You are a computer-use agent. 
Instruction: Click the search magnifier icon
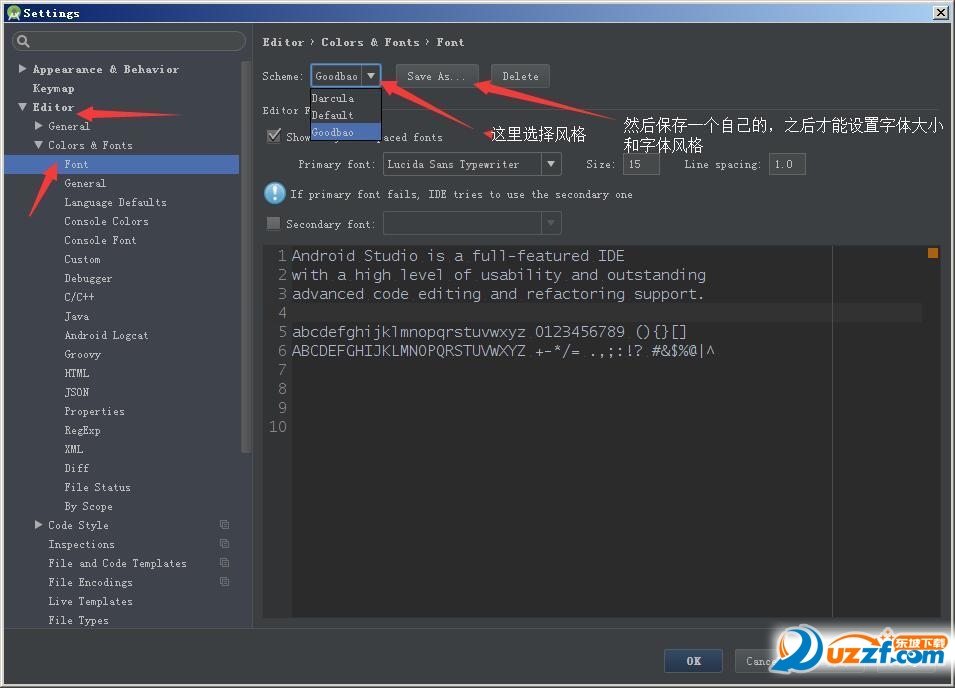[x=23, y=41]
